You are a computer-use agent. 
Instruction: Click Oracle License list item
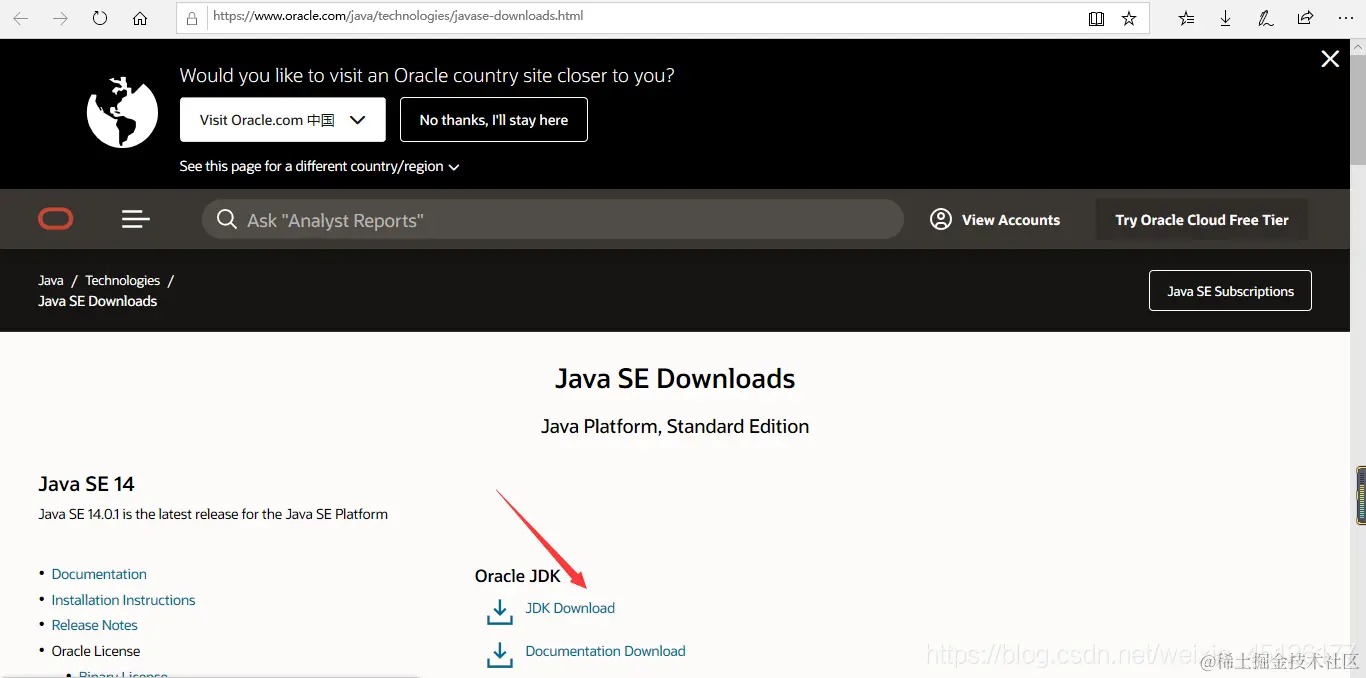click(96, 651)
